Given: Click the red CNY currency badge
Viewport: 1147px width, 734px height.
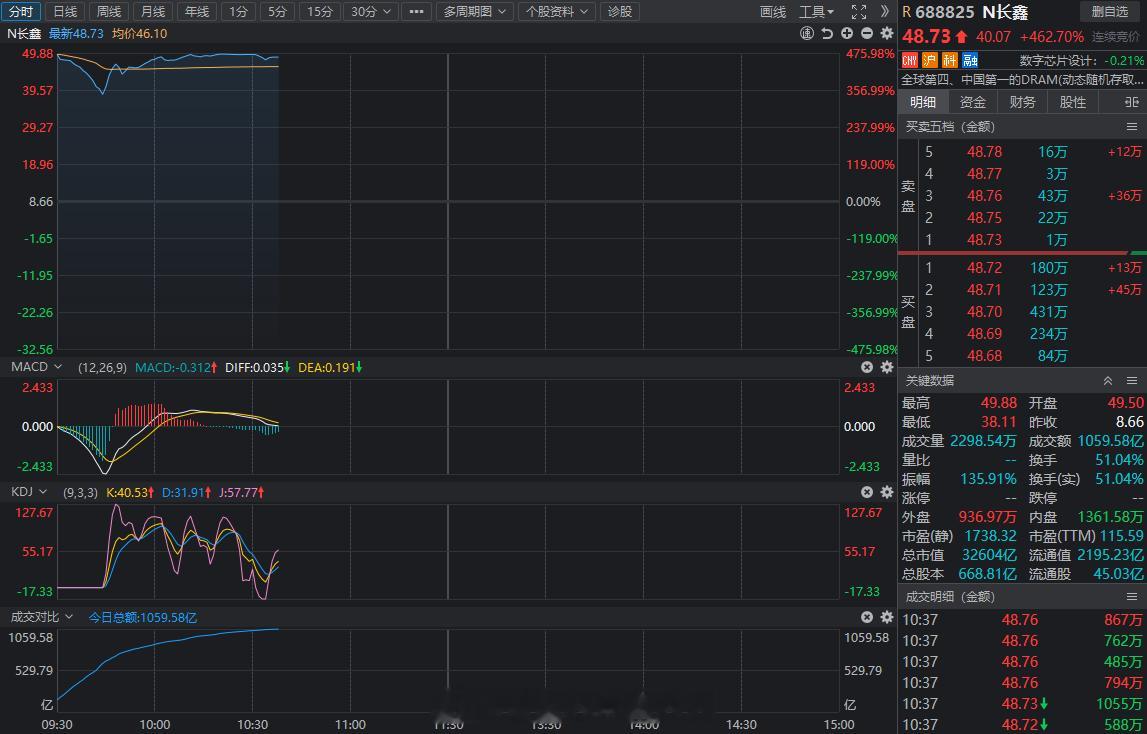Looking at the screenshot, I should pyautogui.click(x=910, y=60).
